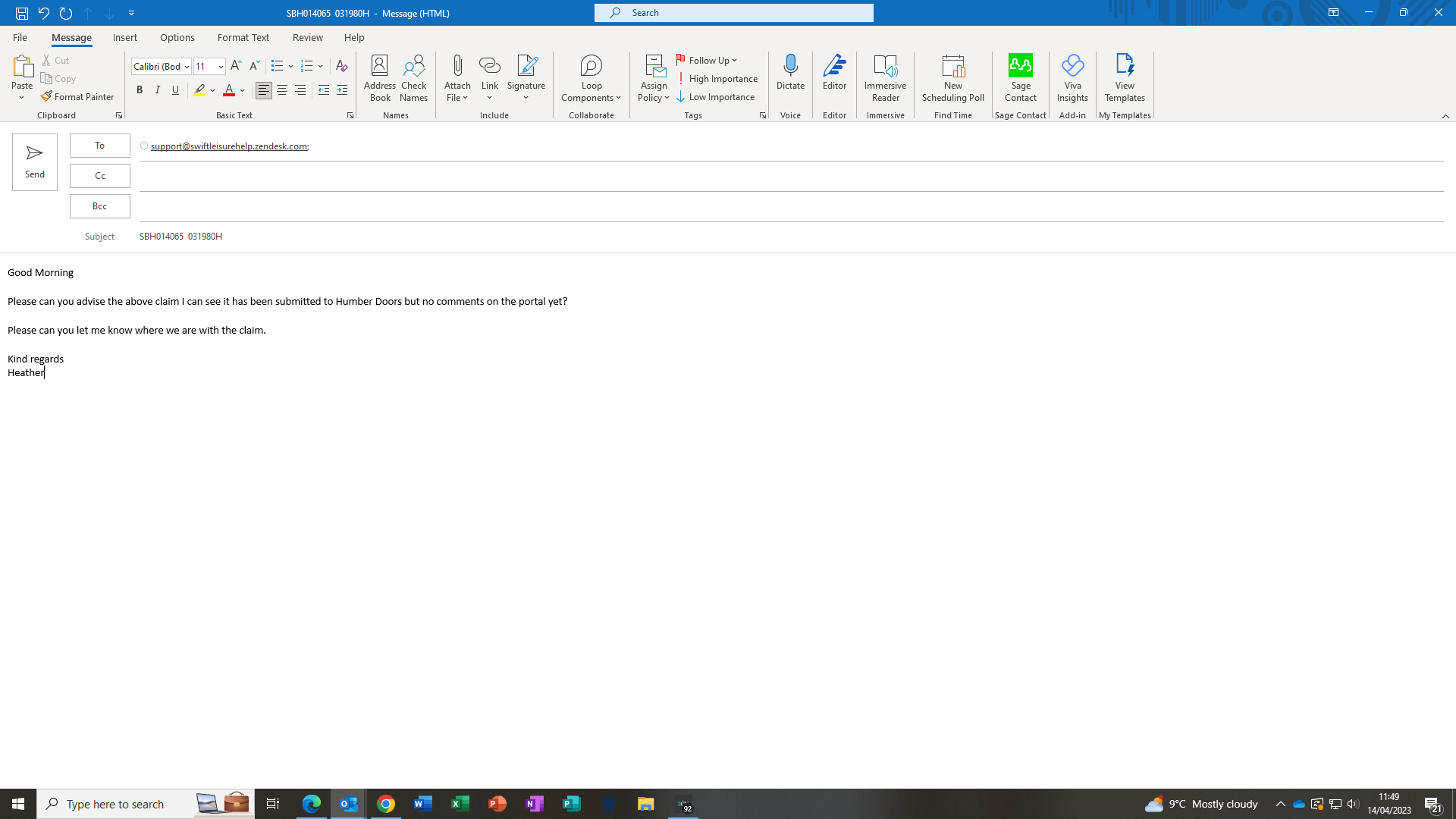Apply the red font color swatch

pos(229,90)
